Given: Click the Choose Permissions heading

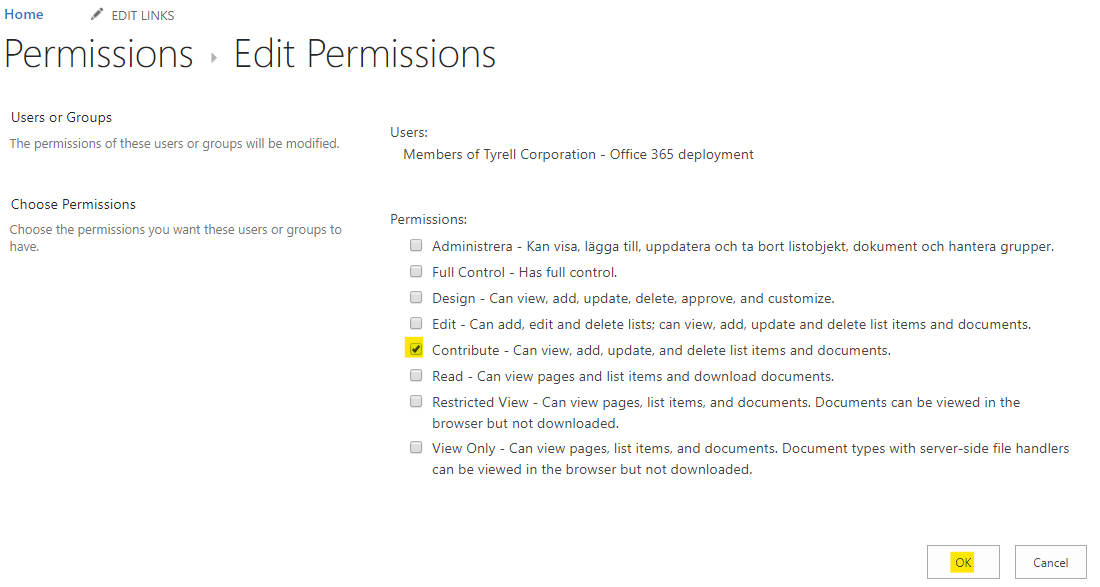Looking at the screenshot, I should (x=74, y=203).
